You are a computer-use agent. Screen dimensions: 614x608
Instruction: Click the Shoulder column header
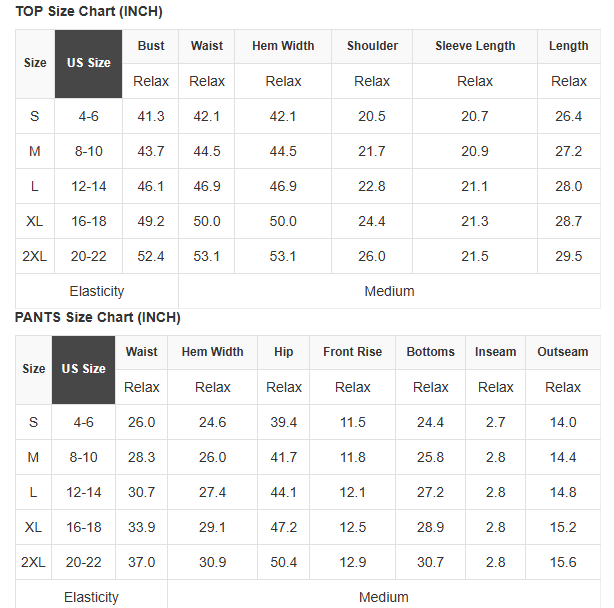point(372,46)
